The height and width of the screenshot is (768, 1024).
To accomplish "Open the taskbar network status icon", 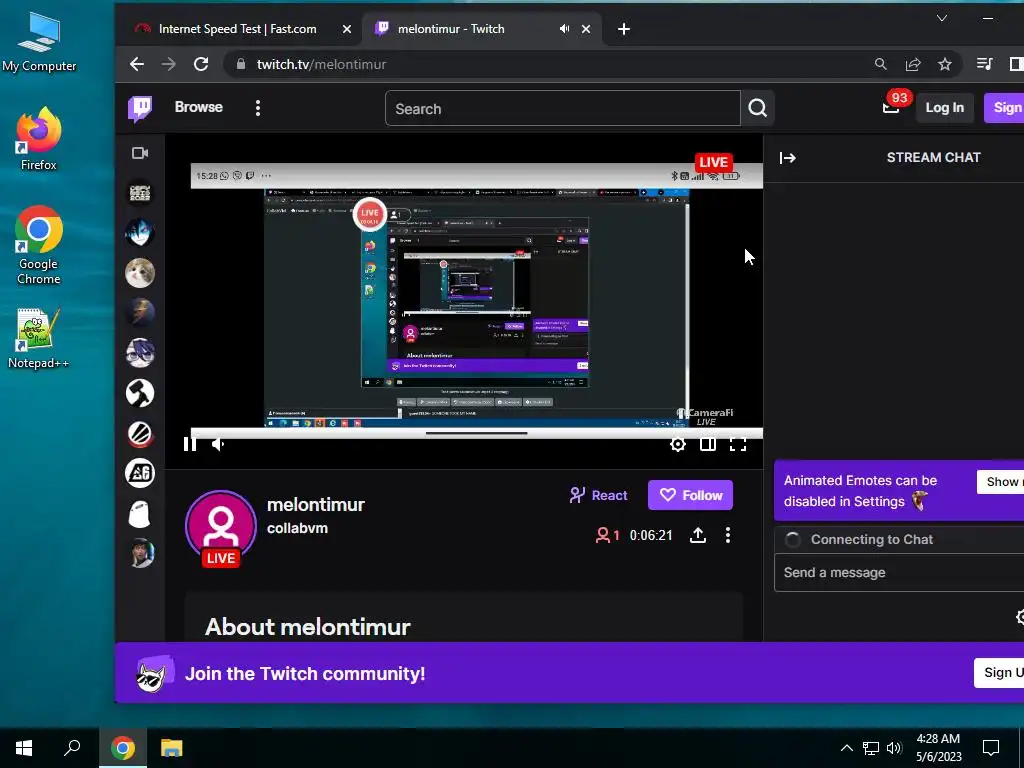I will (x=871, y=748).
